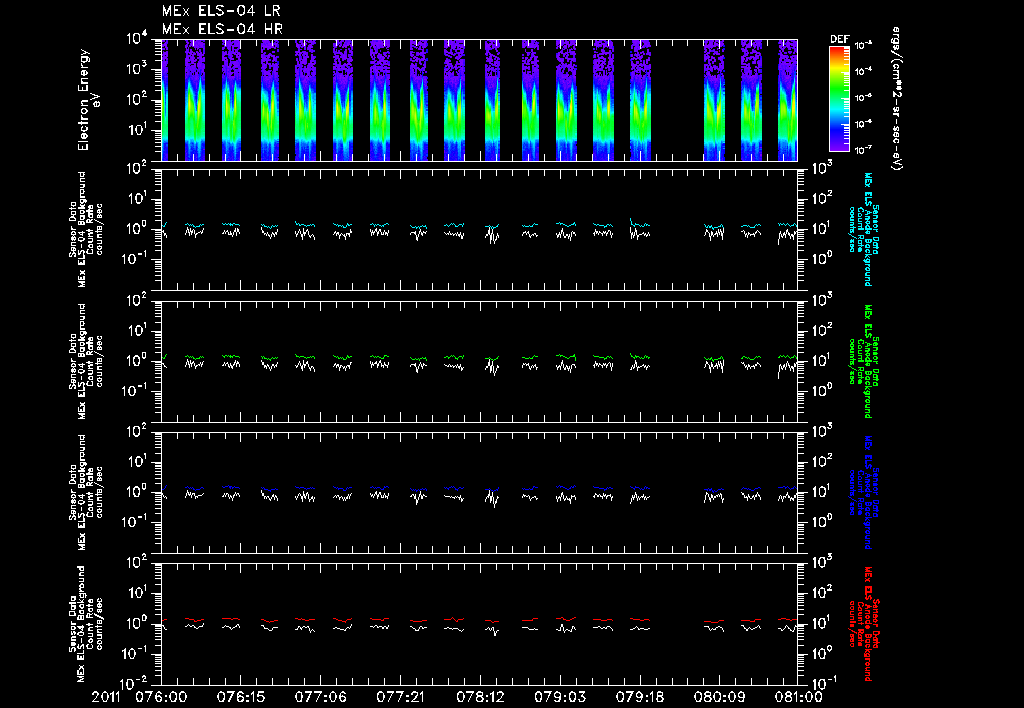Click the red count rate trace near 079:03

pos(566,619)
